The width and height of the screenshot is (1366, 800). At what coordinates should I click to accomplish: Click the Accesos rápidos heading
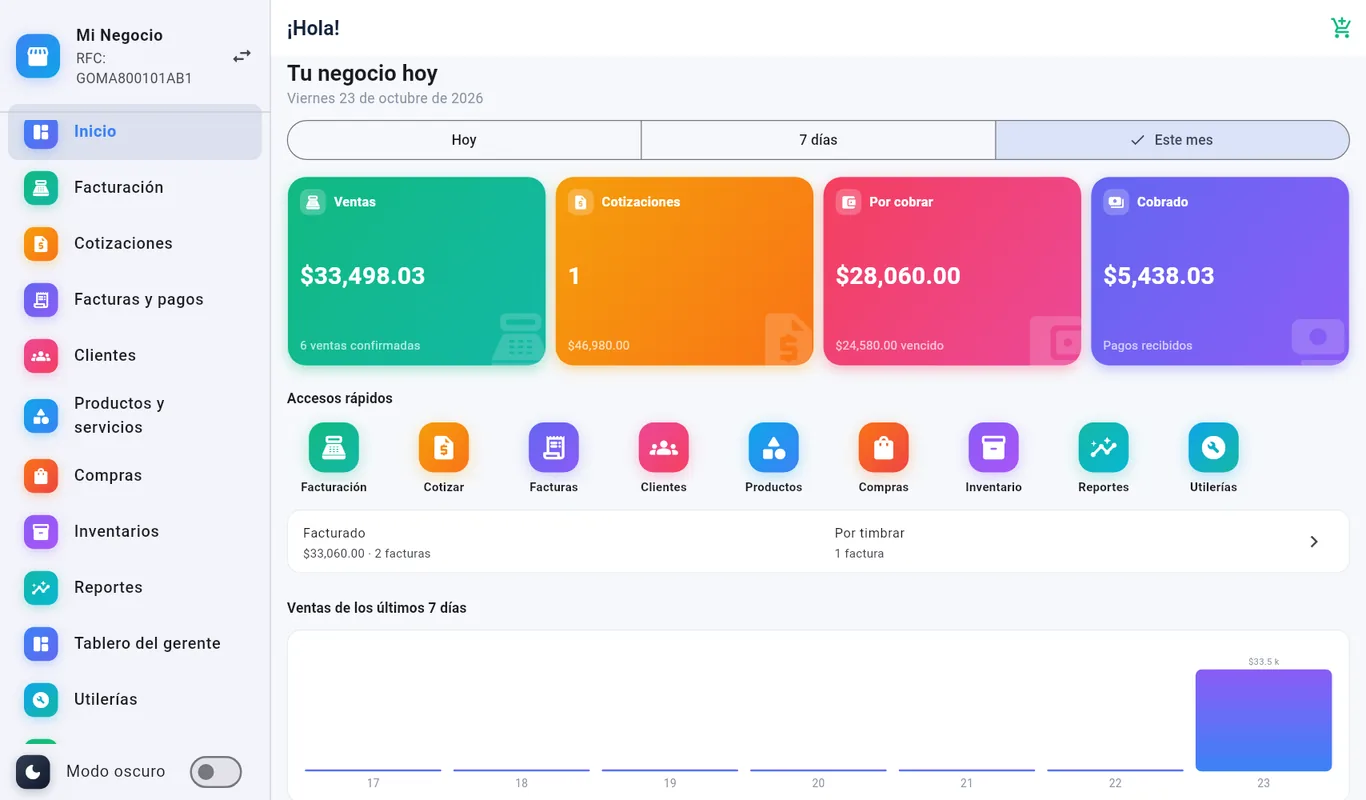click(340, 398)
